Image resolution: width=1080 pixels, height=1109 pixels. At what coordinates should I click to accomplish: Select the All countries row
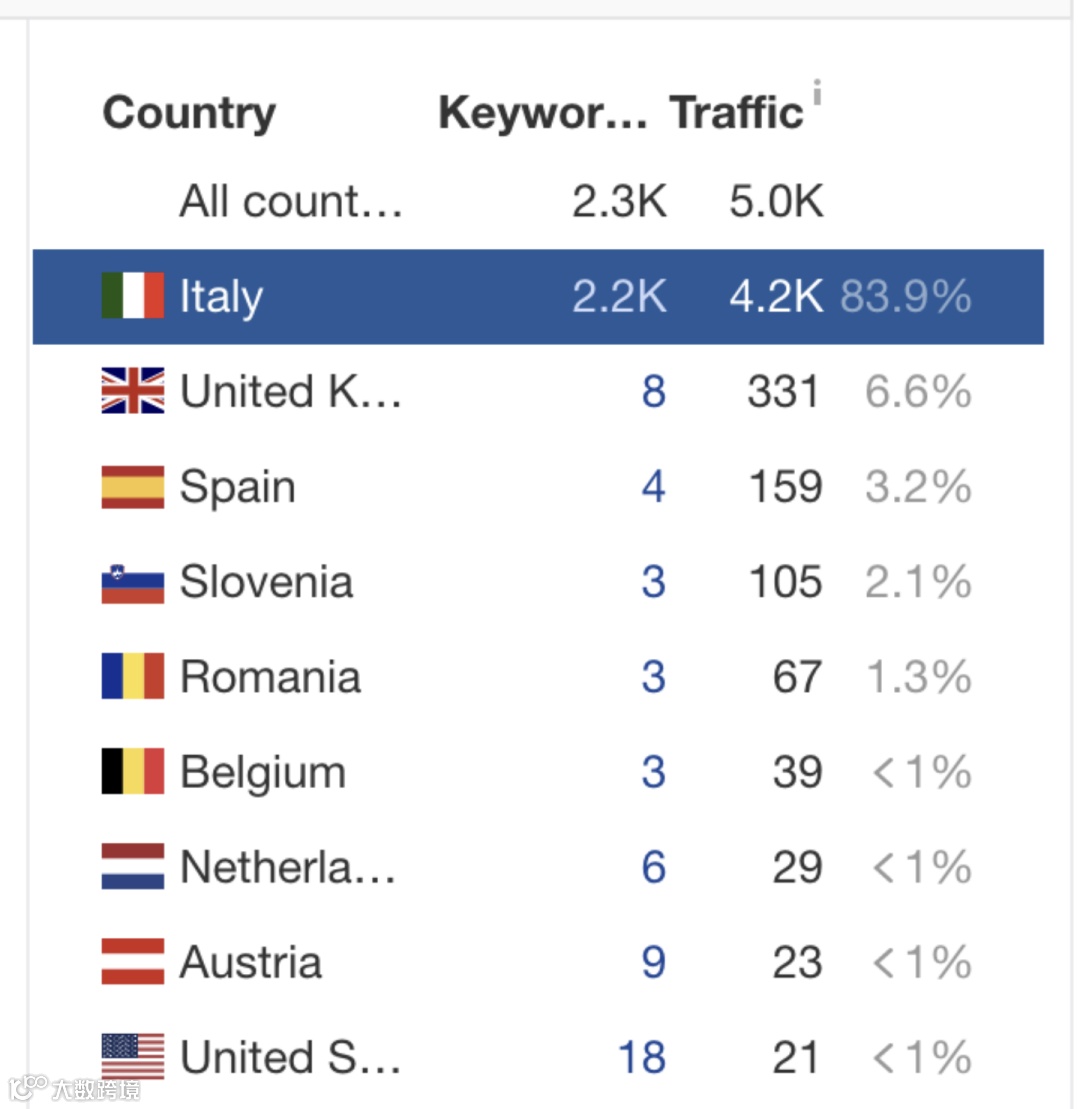(x=538, y=201)
